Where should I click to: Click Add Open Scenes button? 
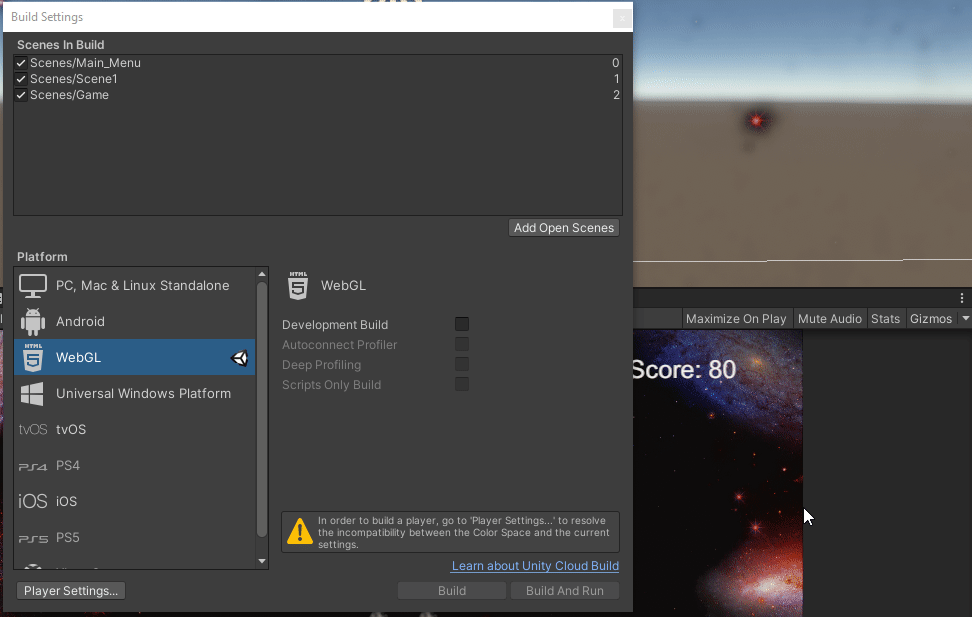coord(563,228)
